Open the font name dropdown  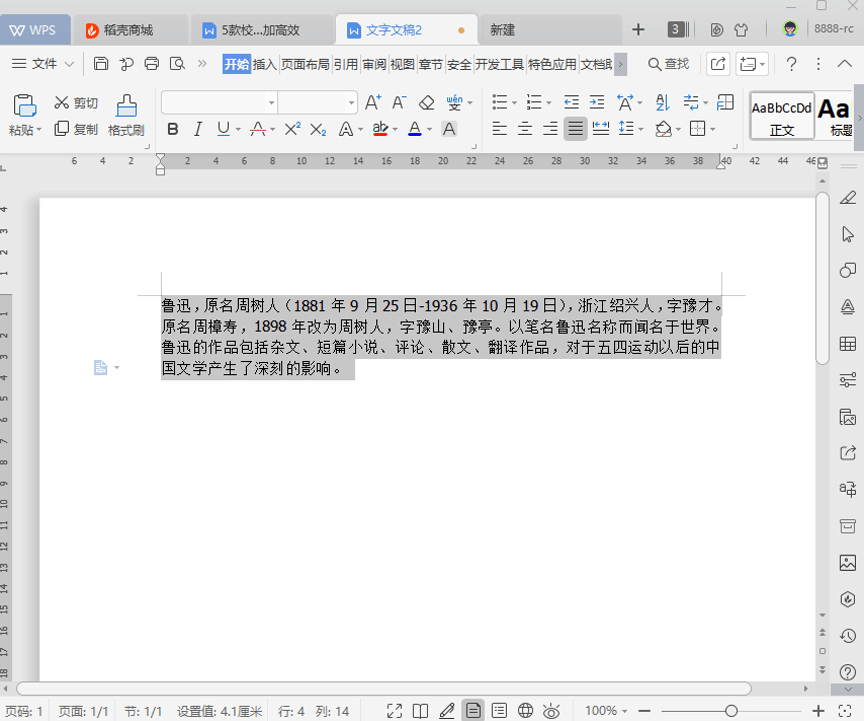[x=271, y=103]
